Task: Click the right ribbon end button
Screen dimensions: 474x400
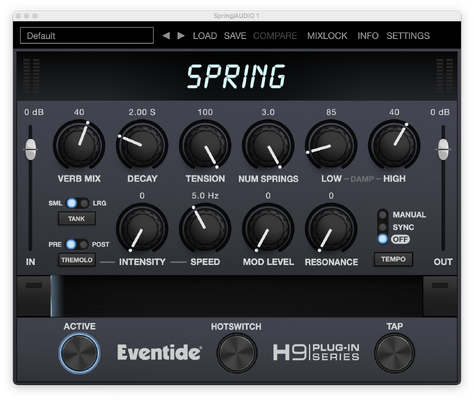Action: coord(440,296)
